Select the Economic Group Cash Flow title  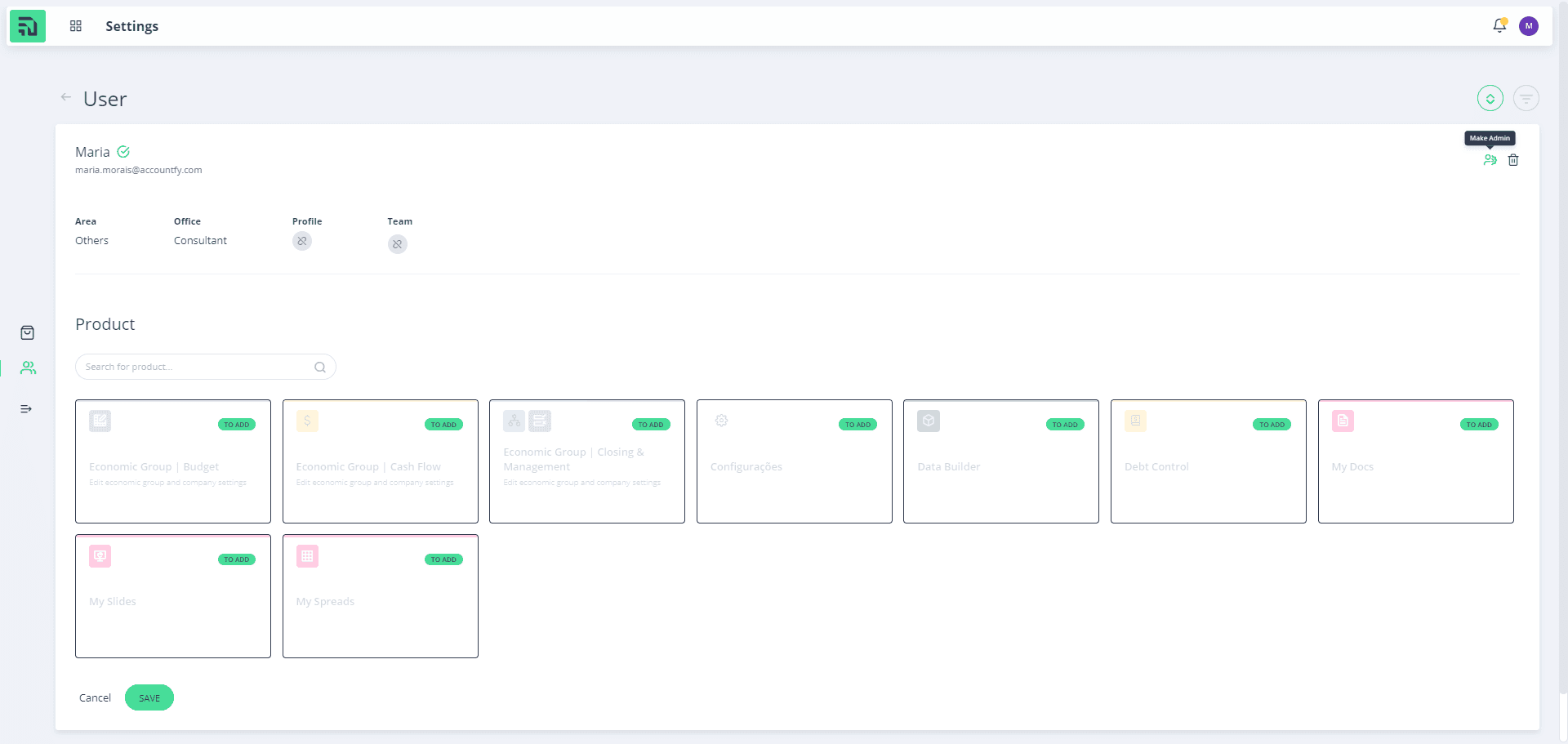tap(368, 467)
